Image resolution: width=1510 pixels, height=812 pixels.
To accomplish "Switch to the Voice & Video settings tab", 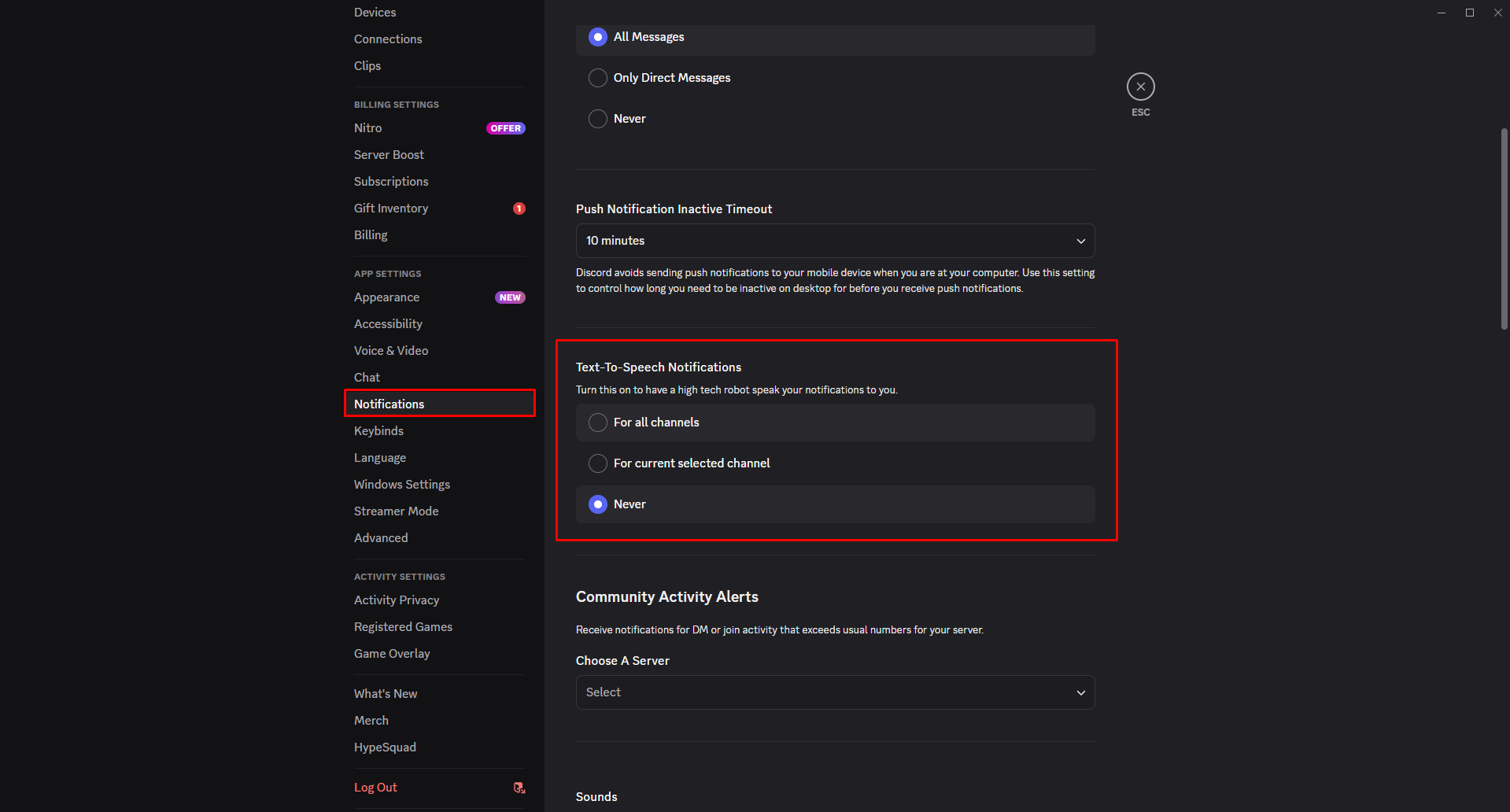I will (391, 350).
